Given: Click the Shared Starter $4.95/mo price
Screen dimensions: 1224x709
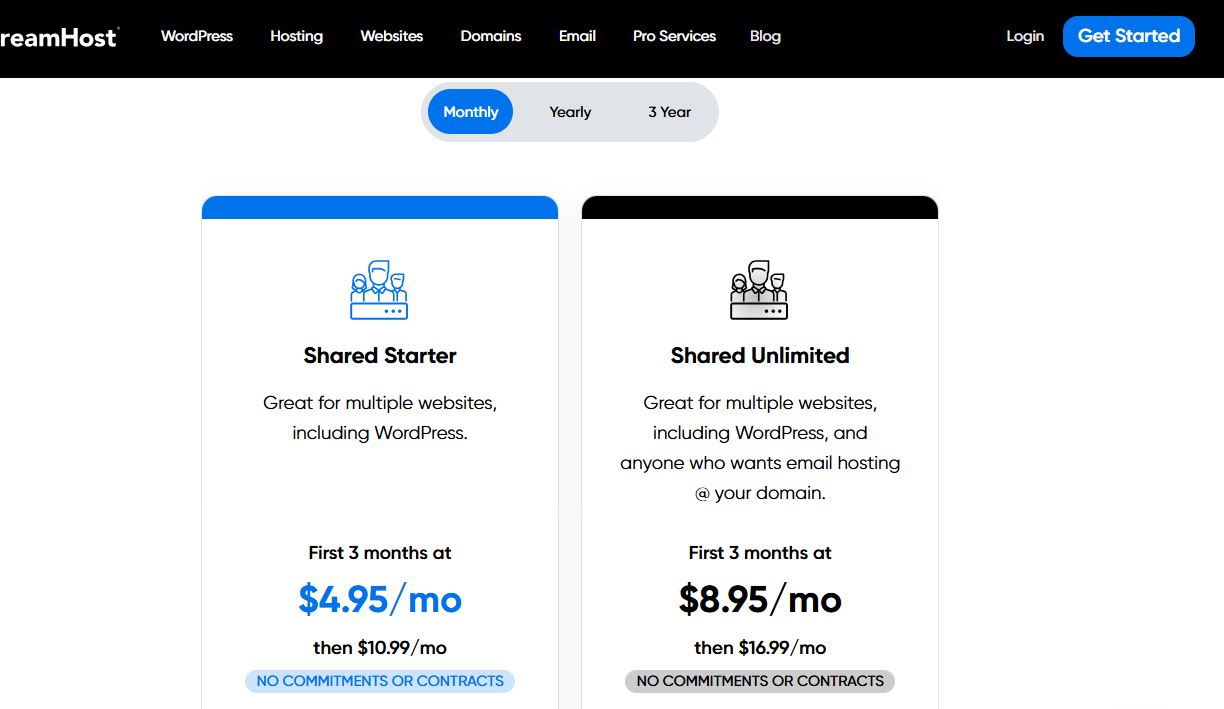Looking at the screenshot, I should tap(380, 600).
